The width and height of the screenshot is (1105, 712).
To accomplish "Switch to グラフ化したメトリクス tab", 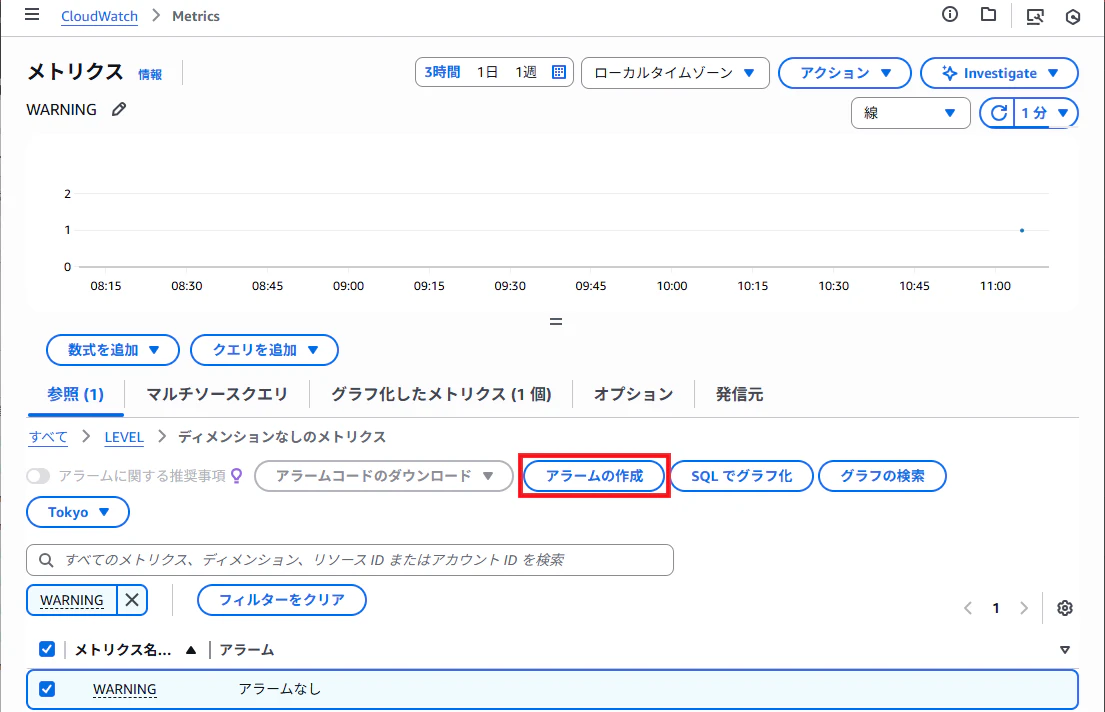I will pos(441,394).
